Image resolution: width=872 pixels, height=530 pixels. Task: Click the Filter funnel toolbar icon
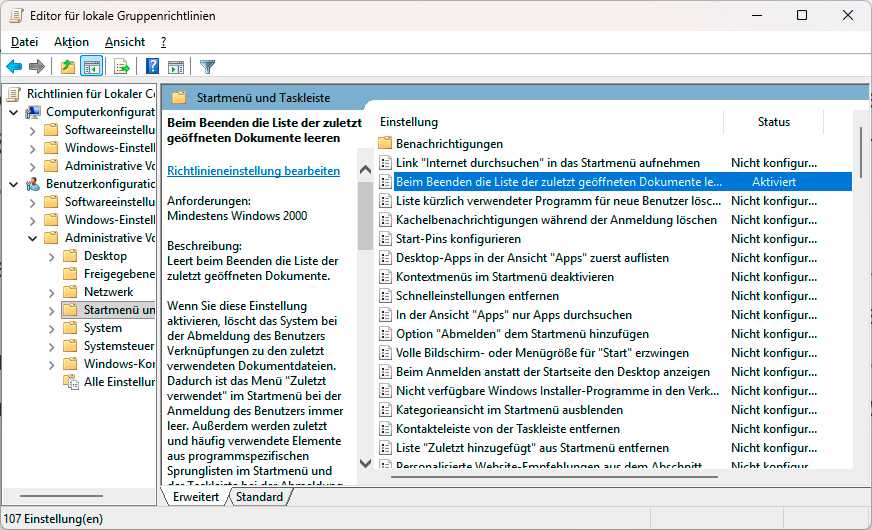pyautogui.click(x=207, y=67)
